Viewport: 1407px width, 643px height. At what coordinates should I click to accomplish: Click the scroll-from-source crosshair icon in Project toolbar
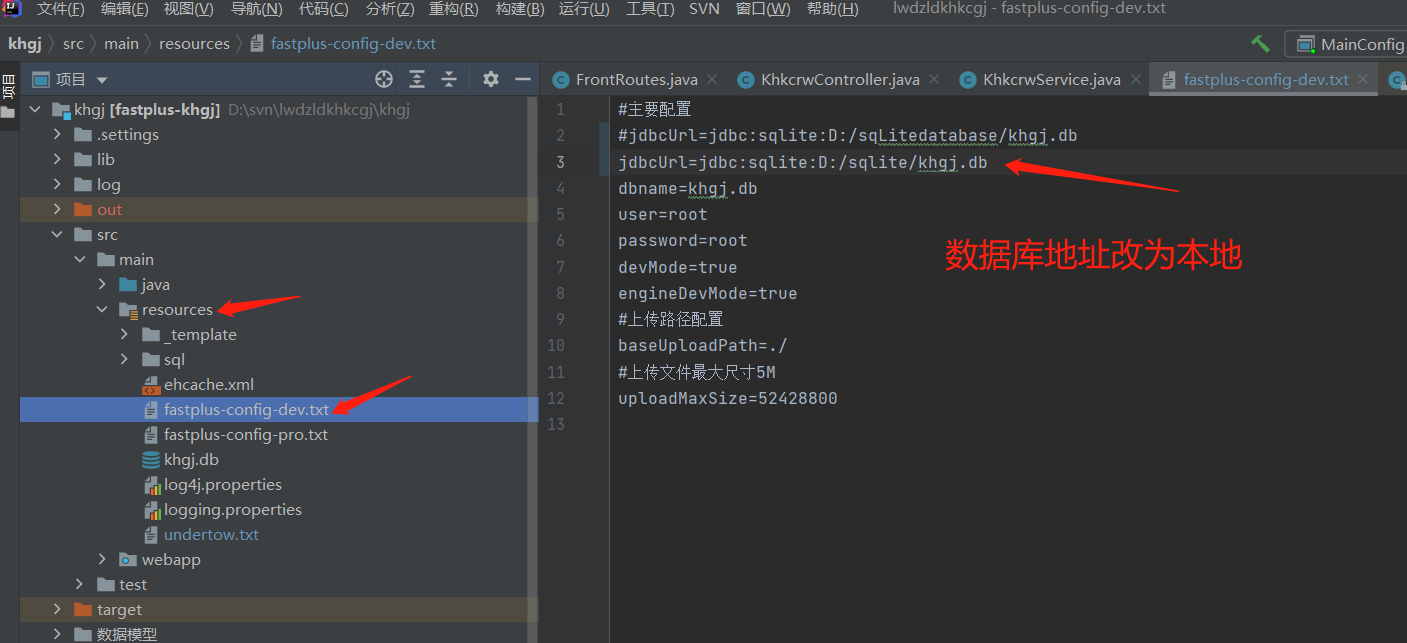pos(384,78)
